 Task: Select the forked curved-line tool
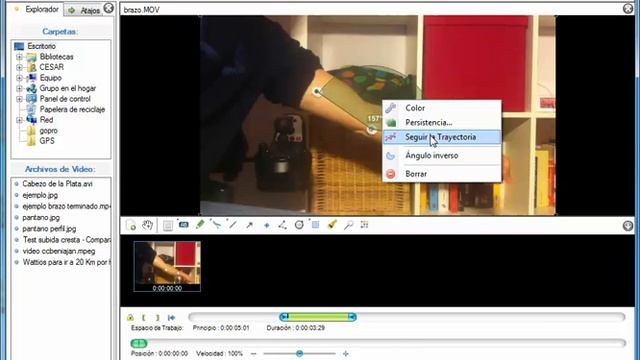(216, 224)
